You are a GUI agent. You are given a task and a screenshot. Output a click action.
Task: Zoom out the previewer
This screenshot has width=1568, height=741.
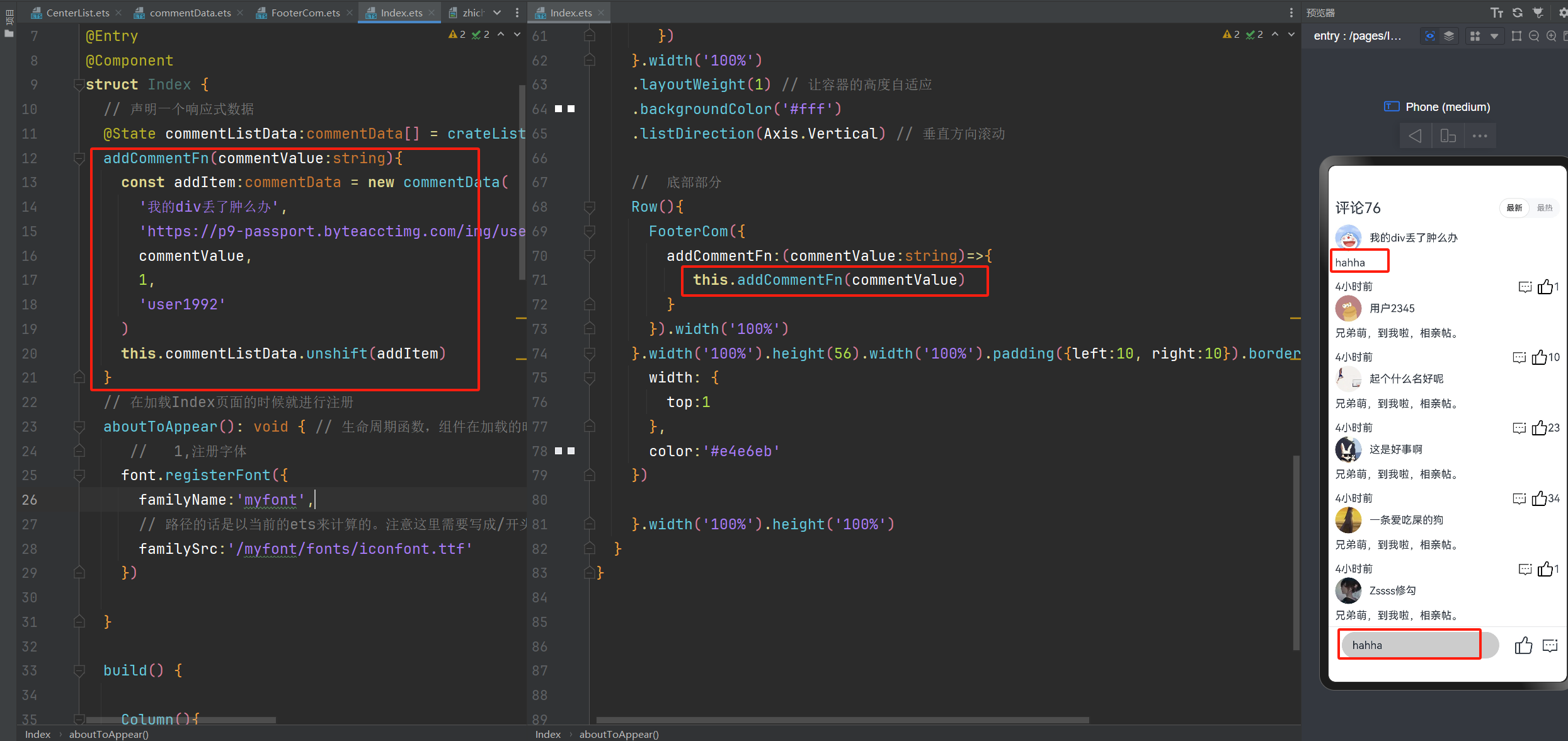coord(1534,36)
